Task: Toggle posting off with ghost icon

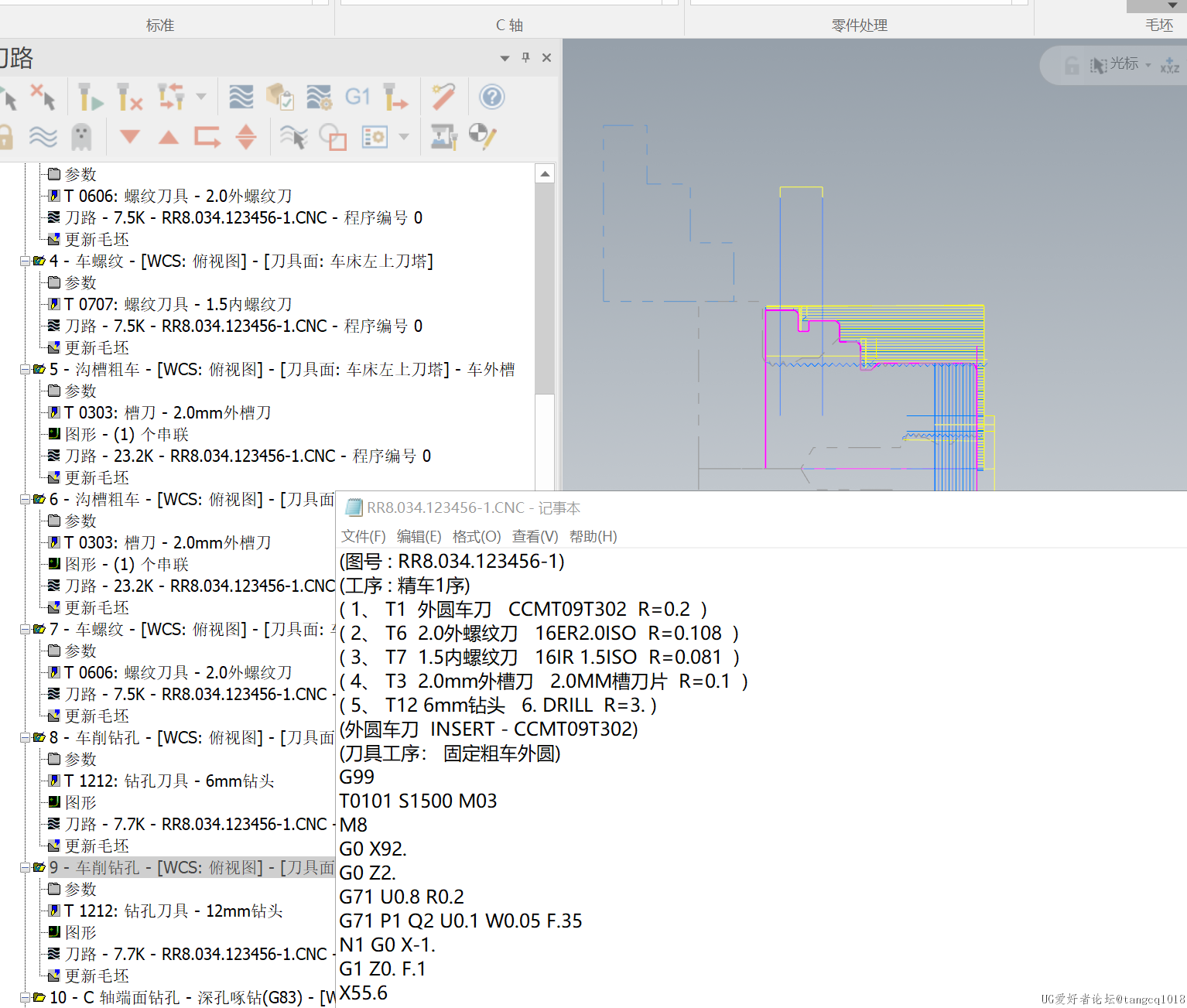Action: pos(81,138)
